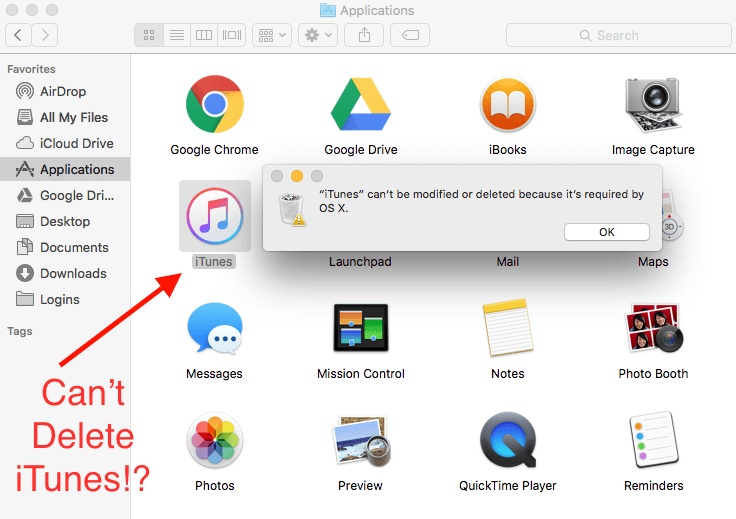Switch to icon view
Viewport: 736px width, 519px height.
pyautogui.click(x=149, y=35)
